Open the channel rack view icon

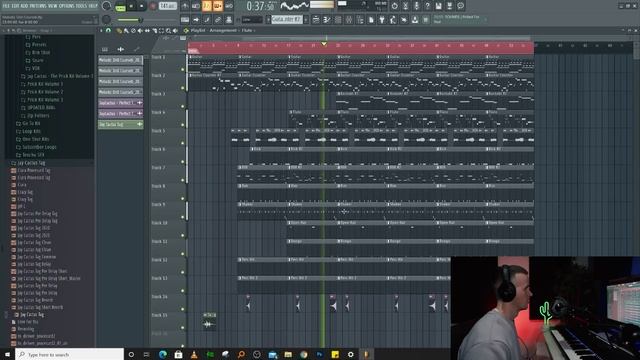click(x=338, y=20)
